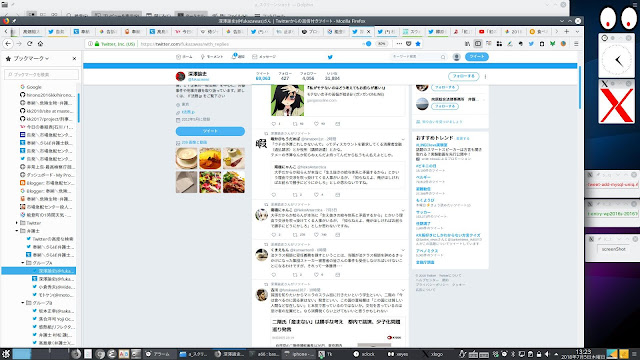
Task: Toggle the sidebar button in Firefox toolbar
Action: pos(478,44)
